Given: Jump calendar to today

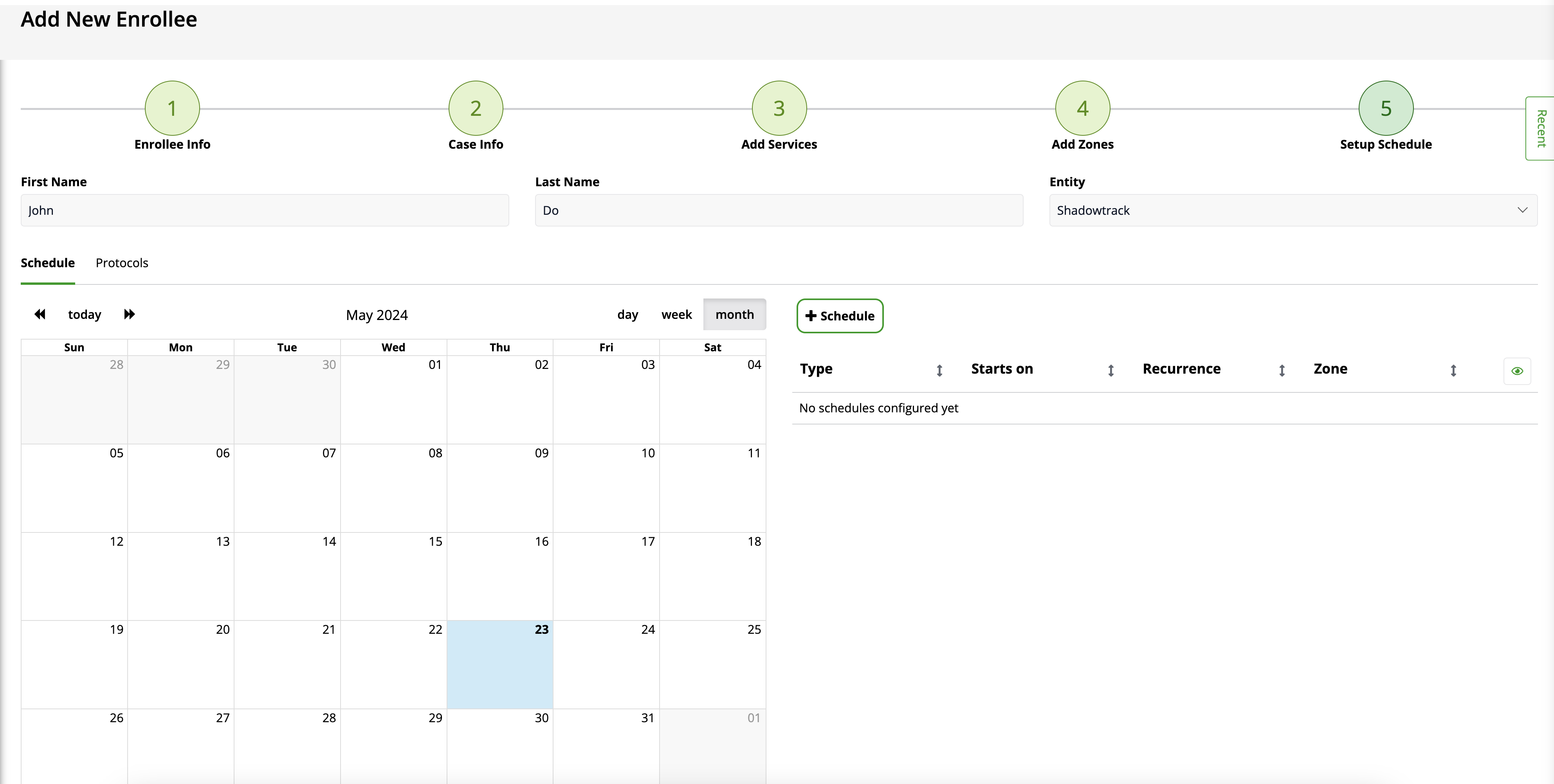Looking at the screenshot, I should [x=85, y=314].
